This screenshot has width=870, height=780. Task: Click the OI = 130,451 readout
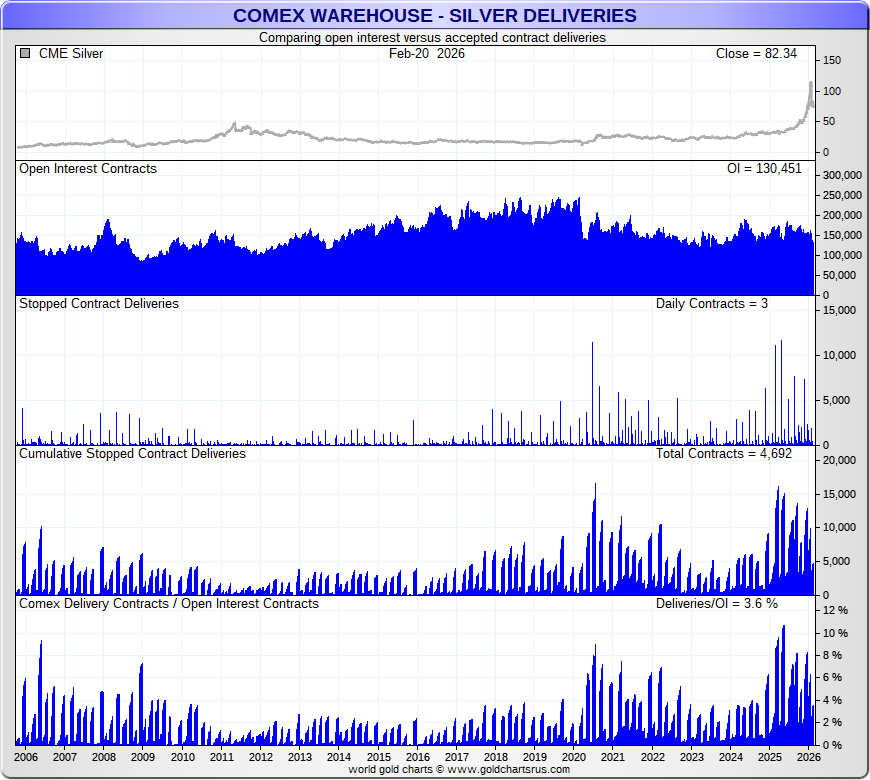[763, 169]
